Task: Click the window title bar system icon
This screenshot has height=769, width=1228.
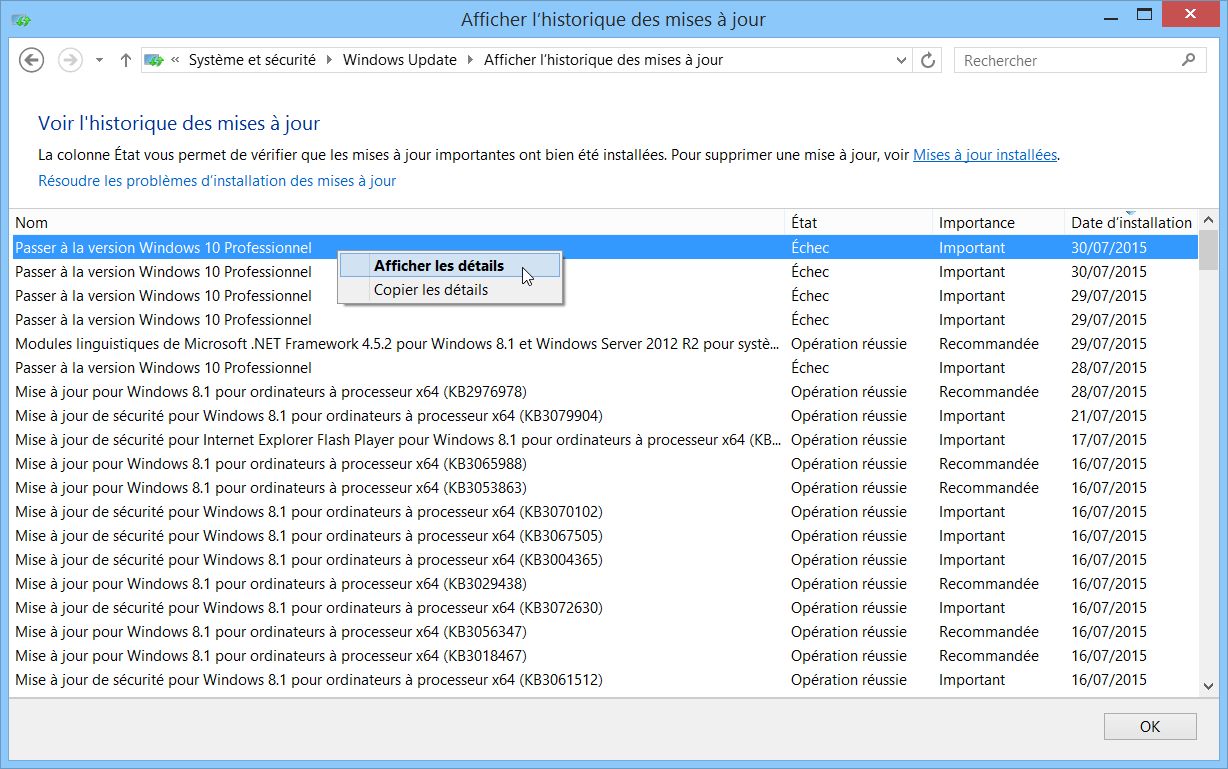Action: point(20,19)
